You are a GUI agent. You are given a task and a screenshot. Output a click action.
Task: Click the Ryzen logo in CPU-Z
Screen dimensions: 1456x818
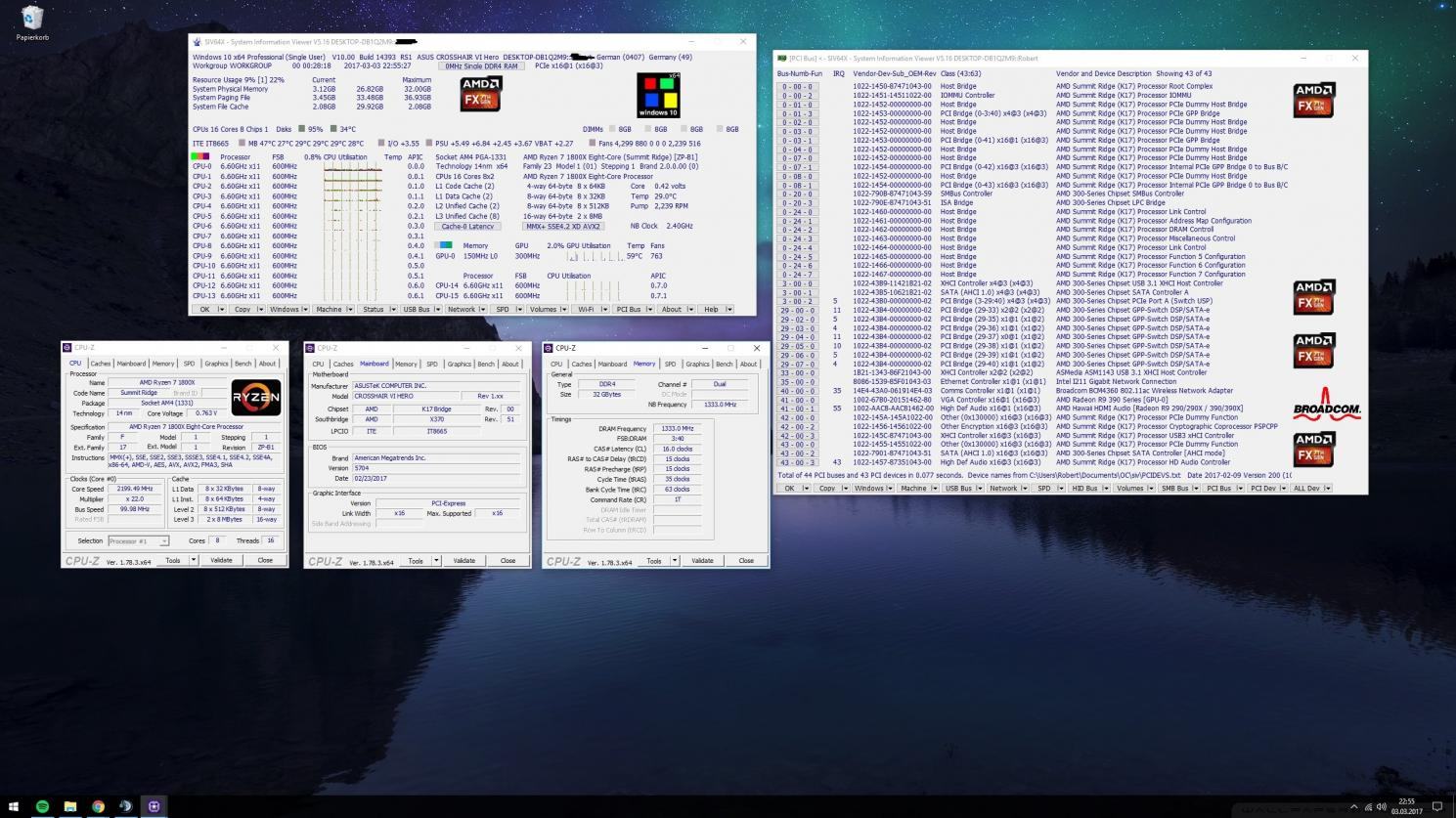click(x=256, y=398)
